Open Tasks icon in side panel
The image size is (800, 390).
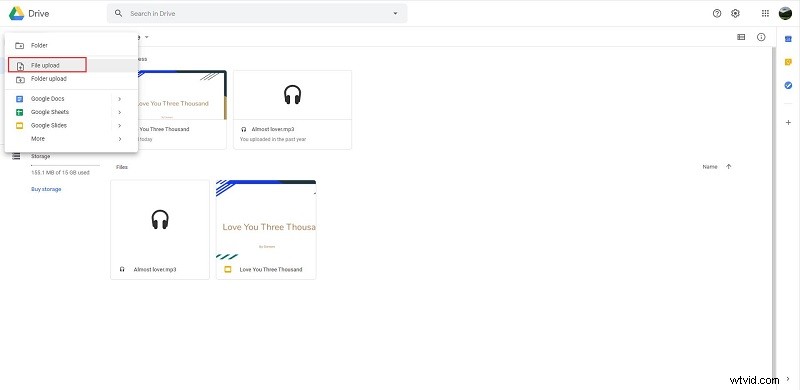pos(788,85)
